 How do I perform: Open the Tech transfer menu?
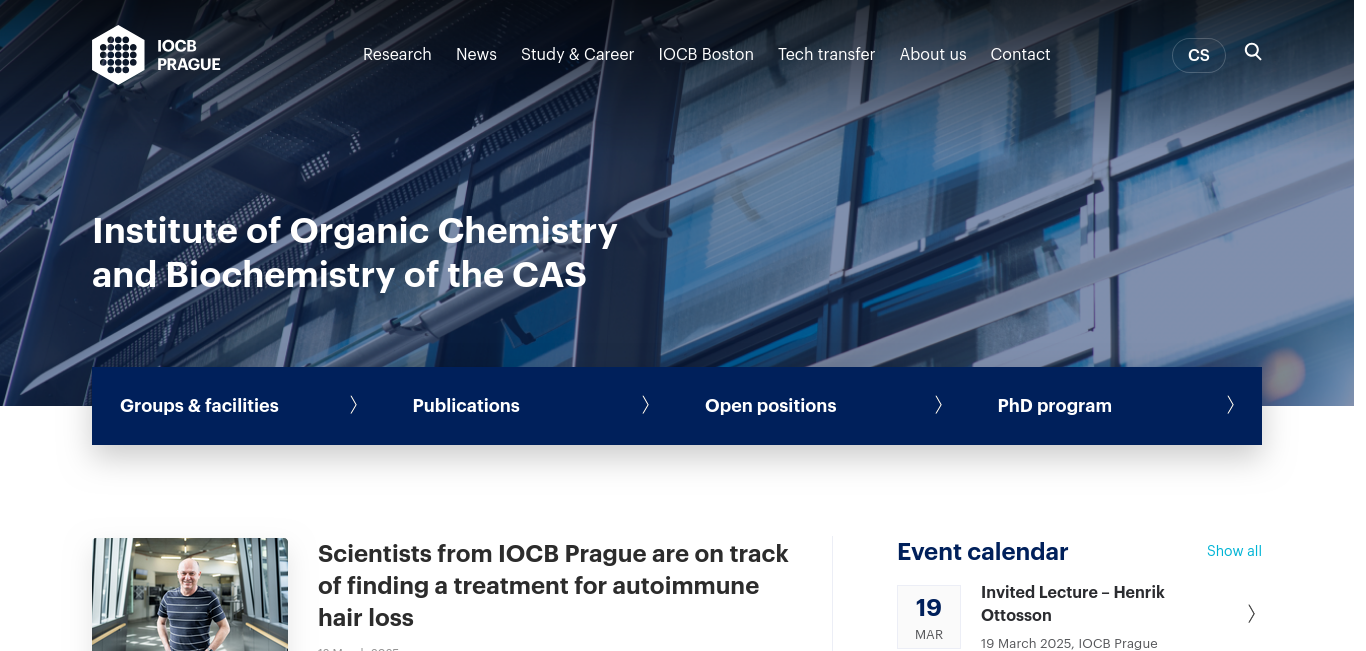coord(826,54)
